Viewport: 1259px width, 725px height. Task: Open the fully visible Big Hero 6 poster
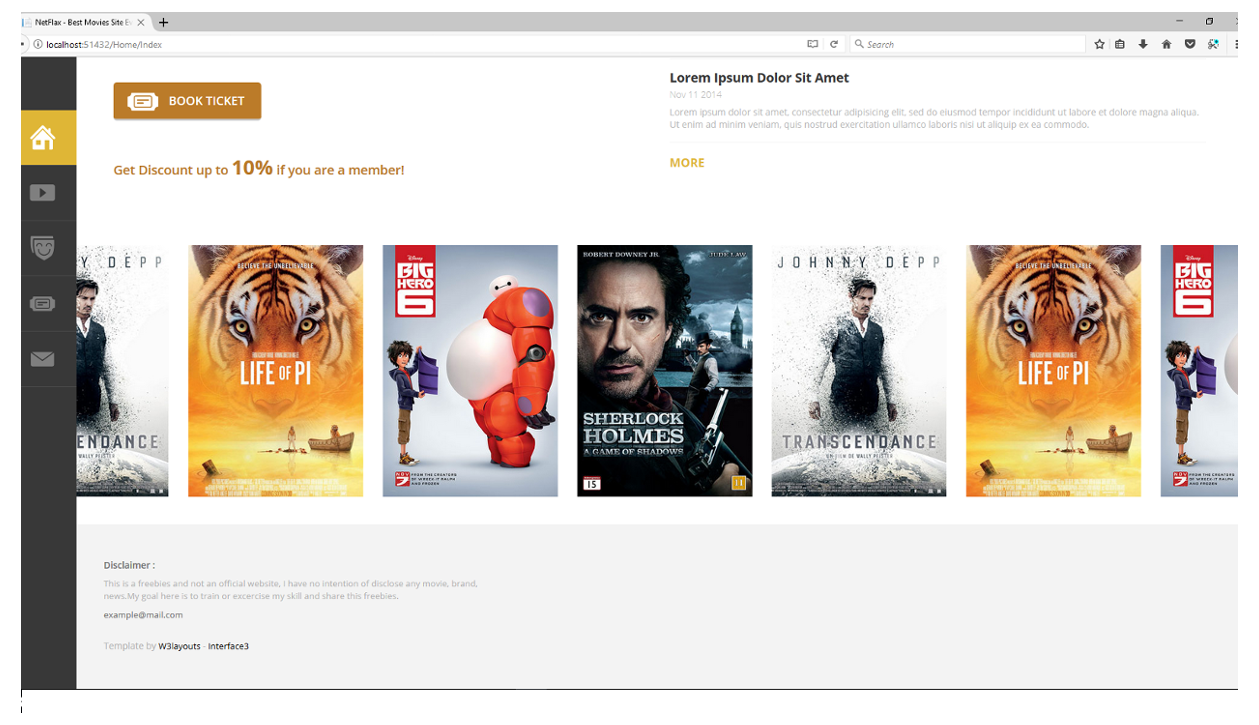[x=470, y=371]
